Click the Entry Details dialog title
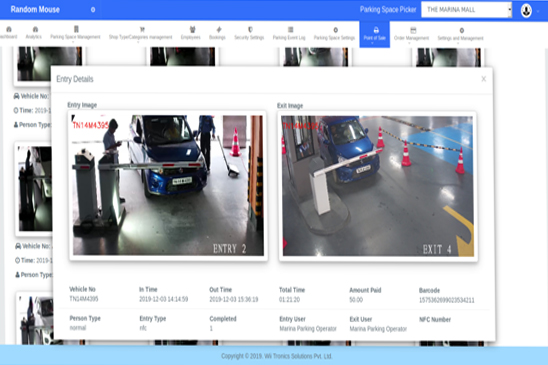 pos(75,79)
